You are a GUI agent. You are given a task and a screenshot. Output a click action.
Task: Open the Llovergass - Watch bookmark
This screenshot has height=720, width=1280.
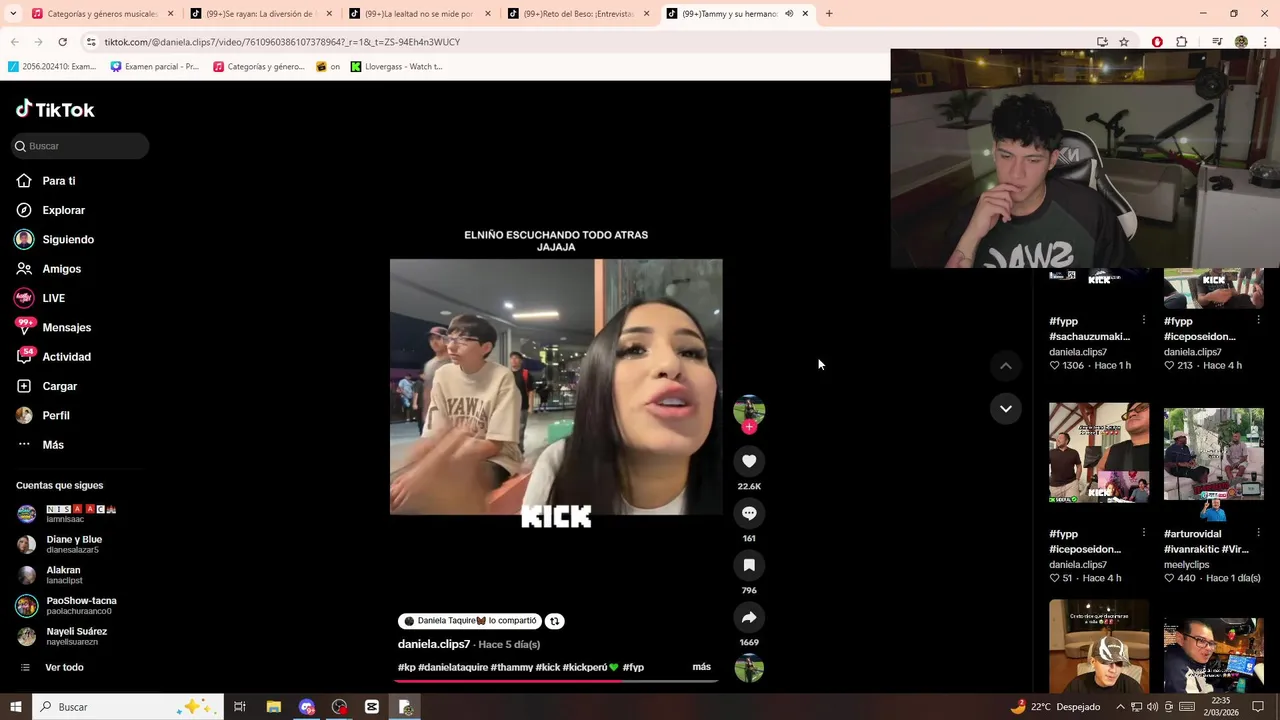tap(396, 67)
